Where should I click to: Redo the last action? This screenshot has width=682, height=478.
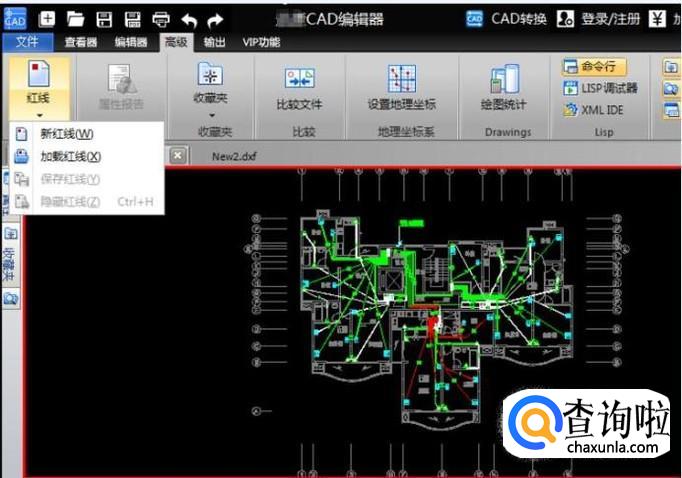(215, 20)
